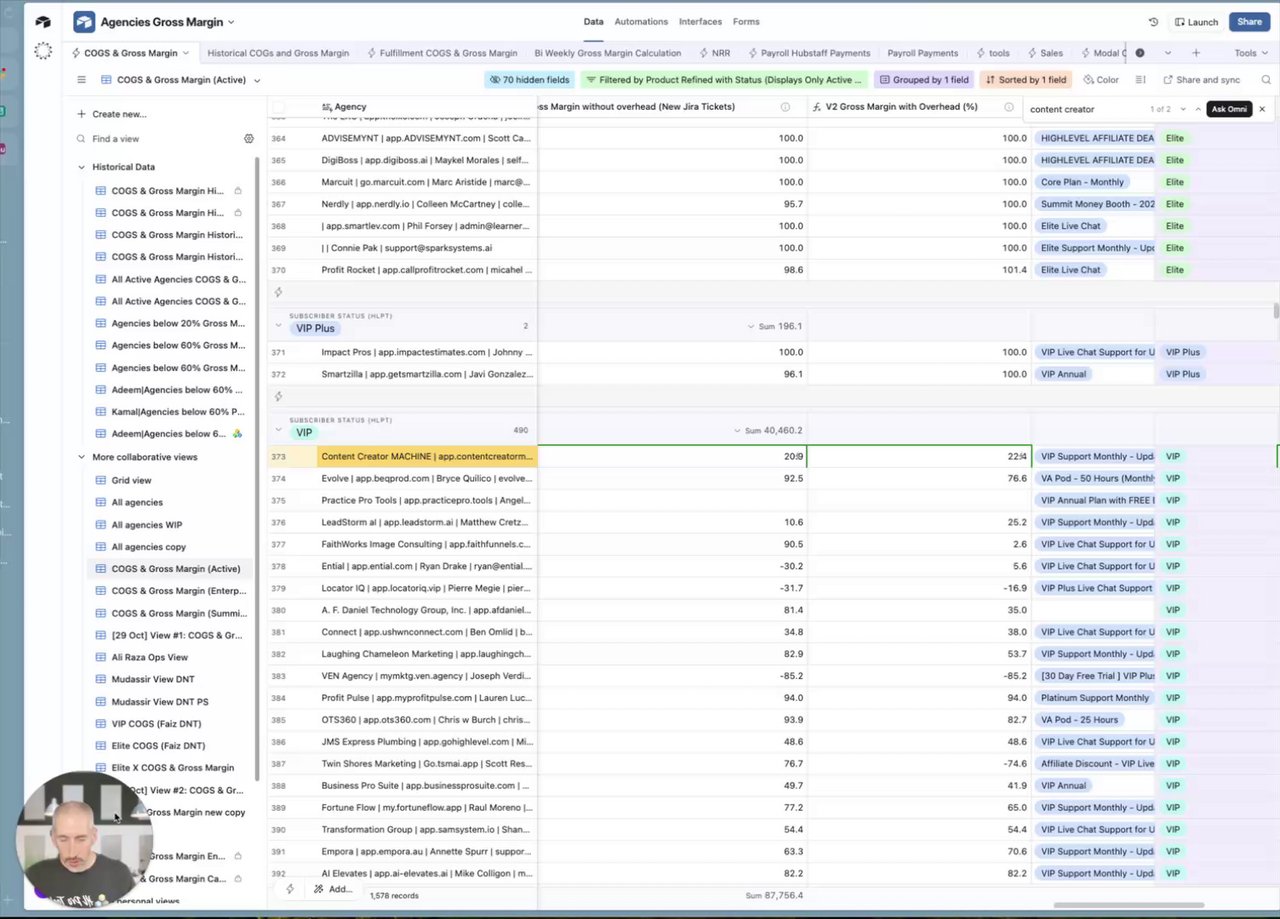The height and width of the screenshot is (919, 1280).
Task: Open the row height icon next to Color
Action: pos(1141,80)
